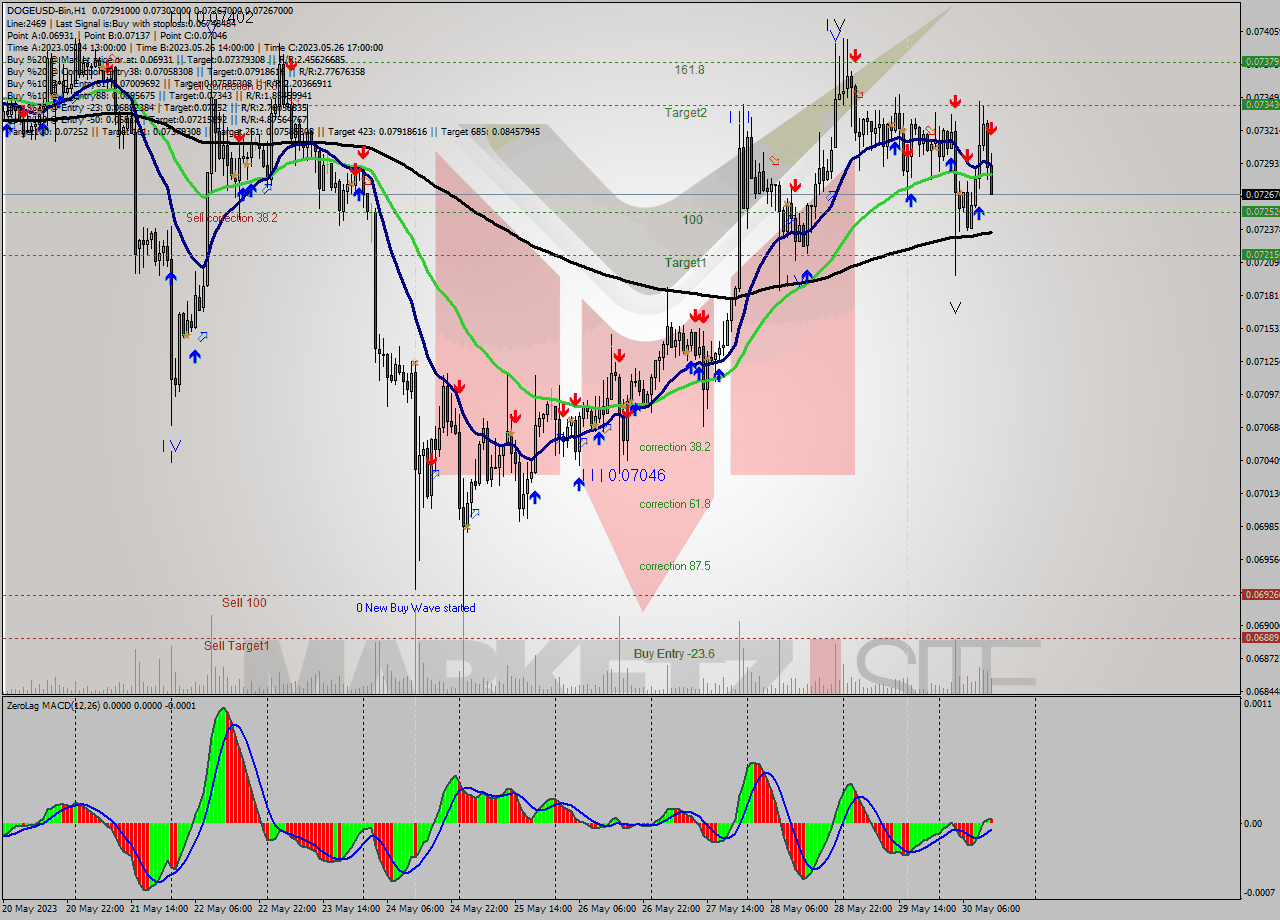This screenshot has width=1280, height=920.
Task: Click the 'correction 61.8' label
Action: pyautogui.click(x=675, y=504)
